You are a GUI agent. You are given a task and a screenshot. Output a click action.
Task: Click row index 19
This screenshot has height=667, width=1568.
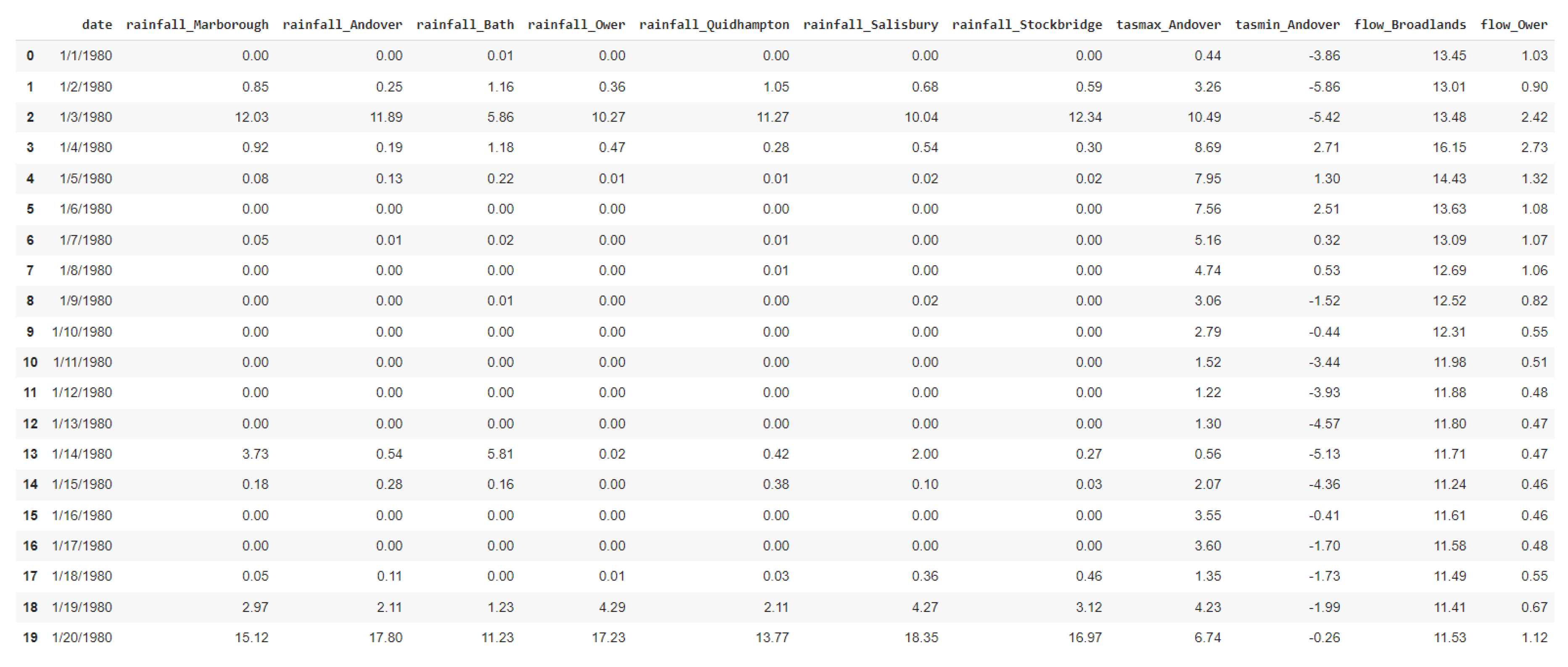point(29,637)
